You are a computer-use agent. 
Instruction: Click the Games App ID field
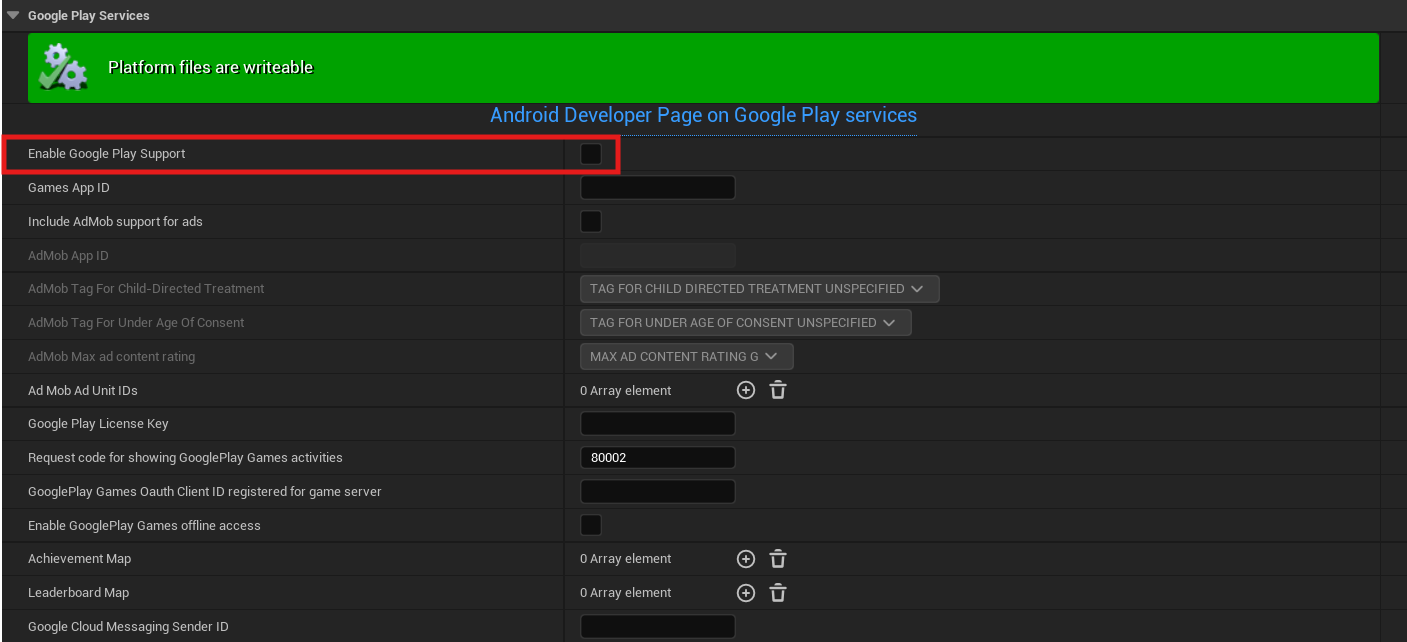tap(657, 188)
